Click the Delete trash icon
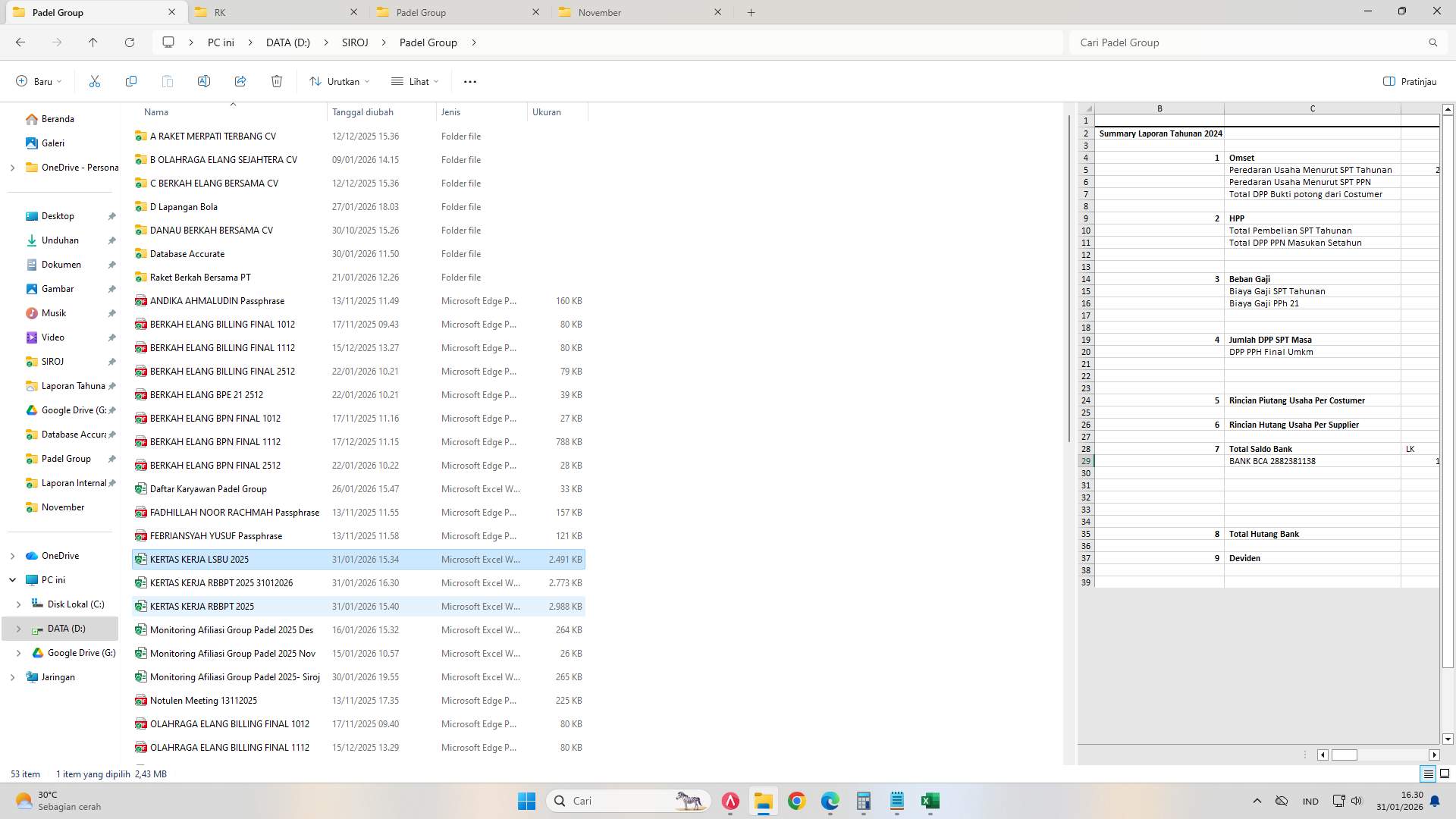Image resolution: width=1456 pixels, height=819 pixels. [x=277, y=81]
